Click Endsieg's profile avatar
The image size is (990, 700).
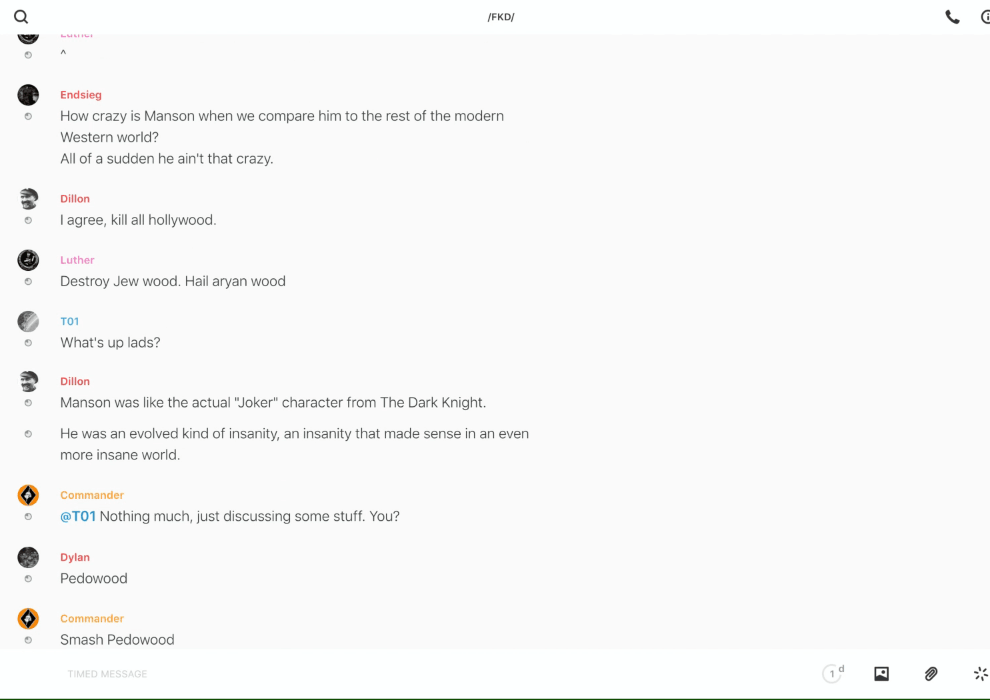(x=28, y=95)
